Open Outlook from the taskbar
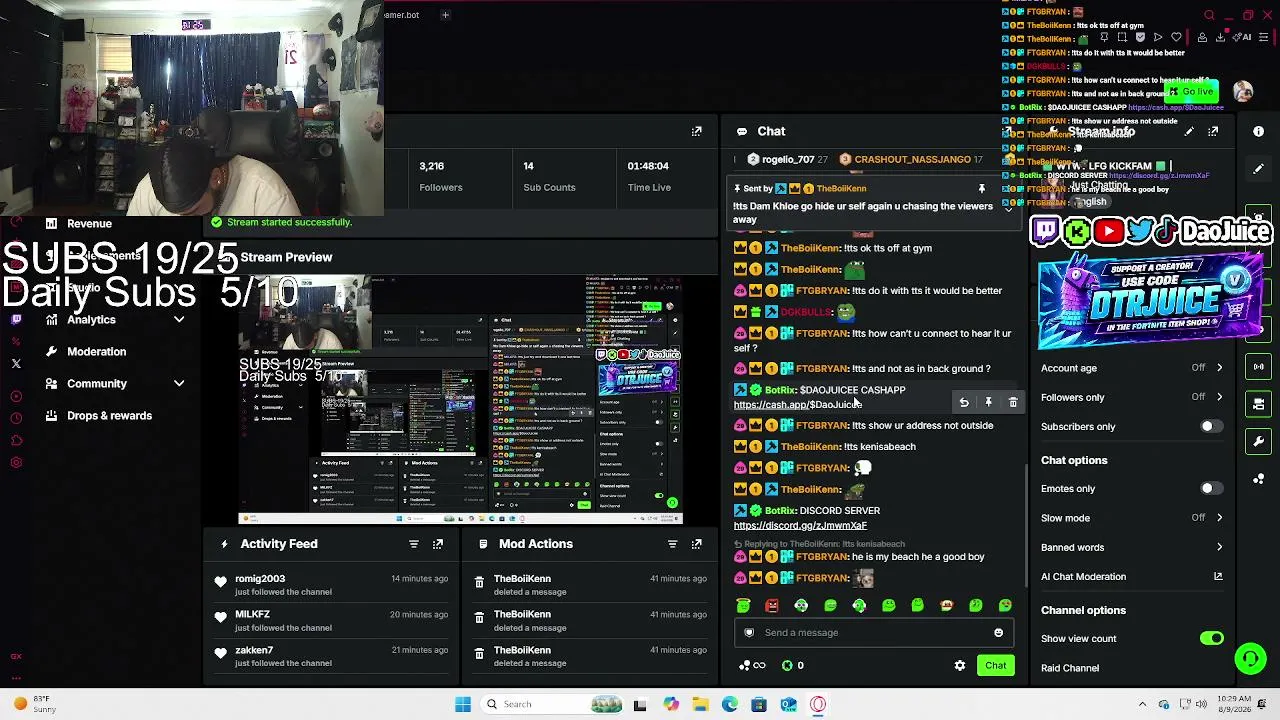Image resolution: width=1280 pixels, height=720 pixels. [x=789, y=704]
